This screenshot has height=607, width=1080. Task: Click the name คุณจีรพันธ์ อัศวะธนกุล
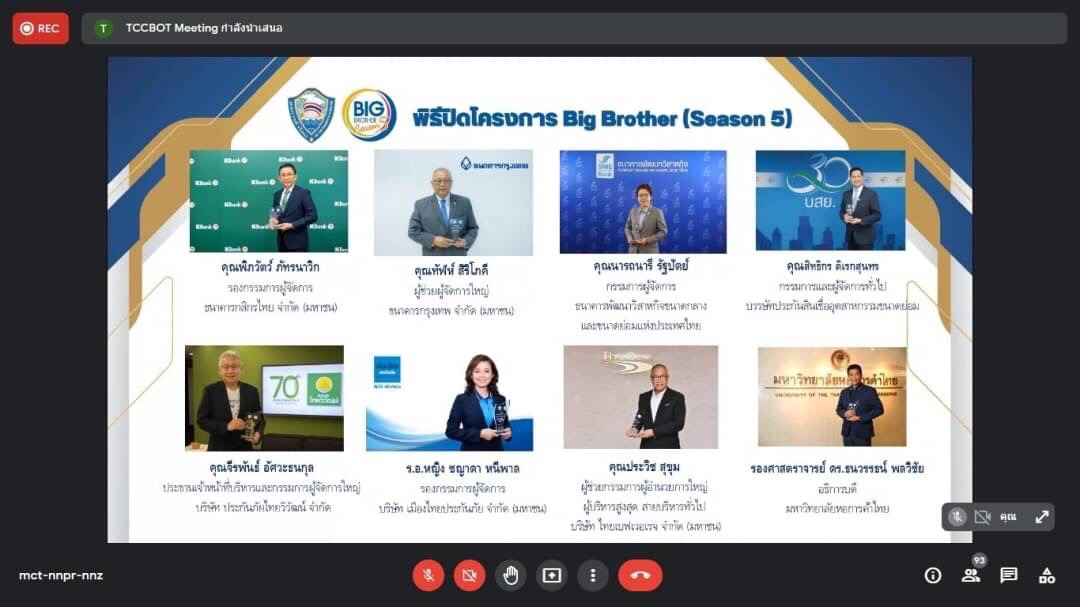[262, 468]
